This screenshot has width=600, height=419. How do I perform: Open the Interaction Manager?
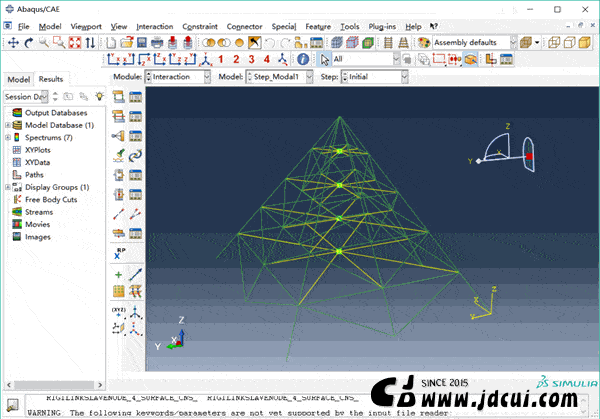click(135, 97)
